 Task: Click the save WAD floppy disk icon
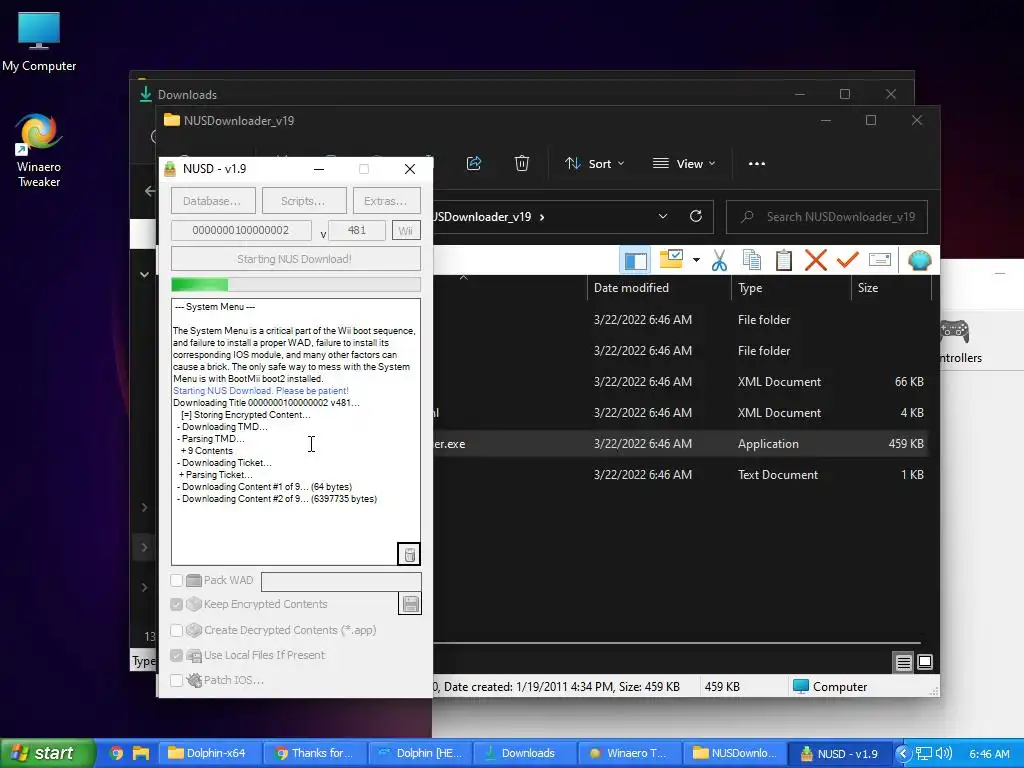[x=410, y=604]
